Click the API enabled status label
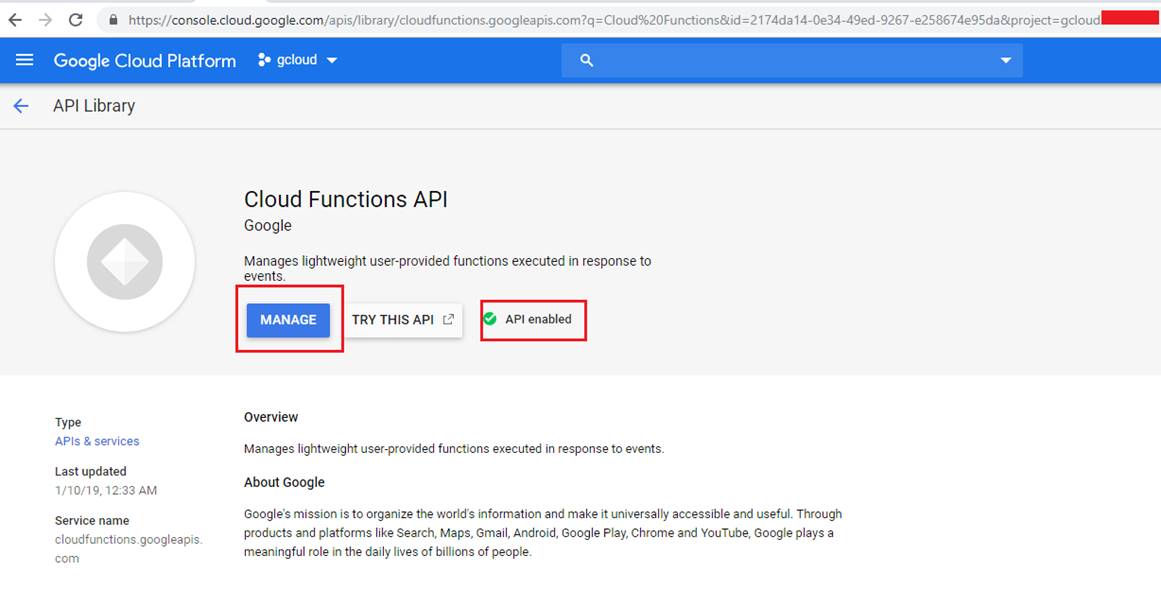Viewport: 1161px width, 590px height. pyautogui.click(x=538, y=319)
